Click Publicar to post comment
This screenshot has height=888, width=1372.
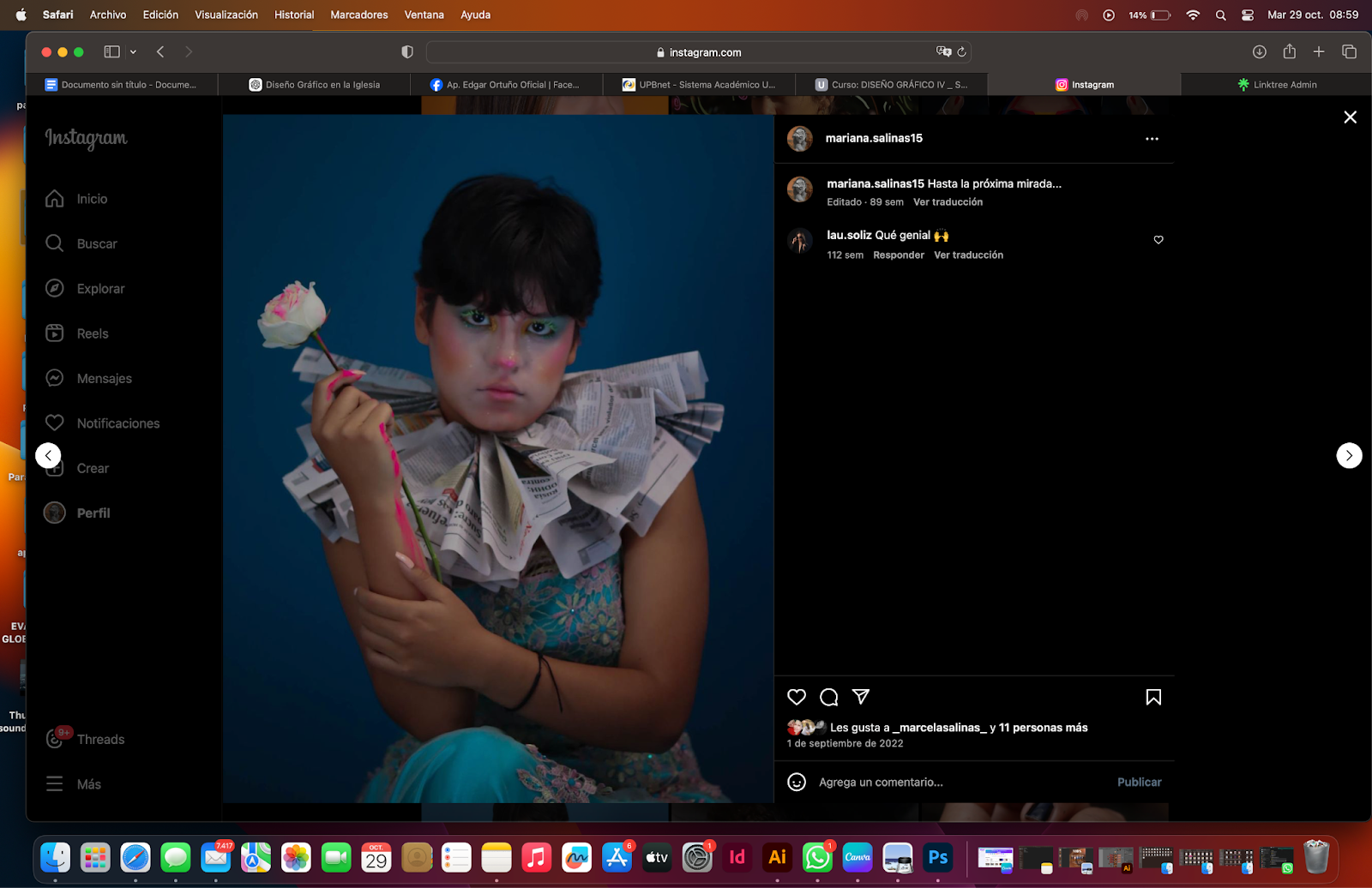click(1139, 782)
